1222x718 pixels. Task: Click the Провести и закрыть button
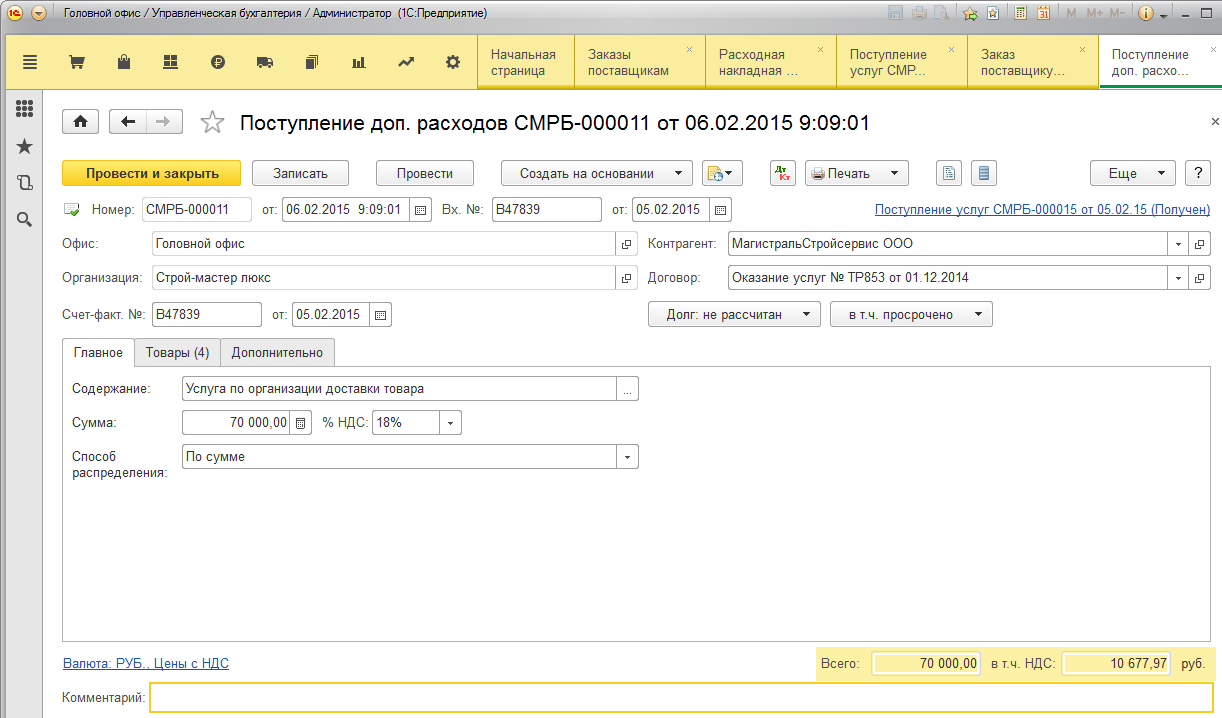click(152, 173)
